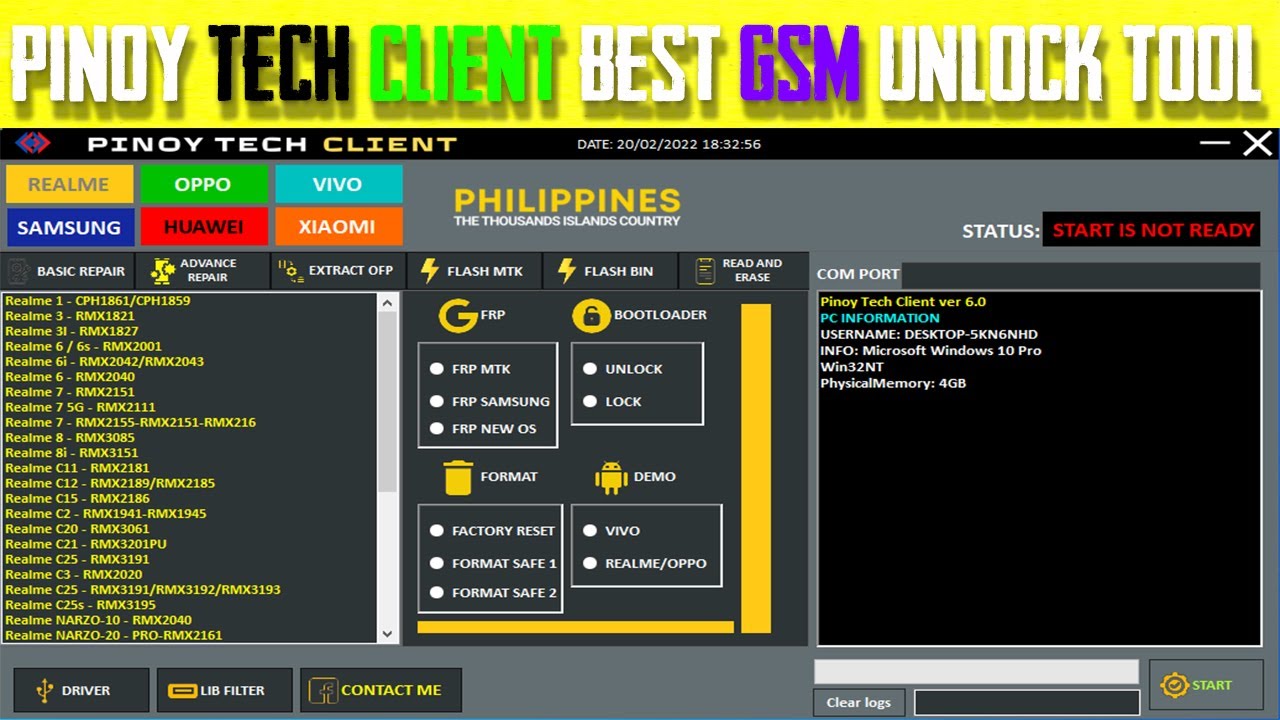Switch to the OPPO brand tab

(x=203, y=184)
